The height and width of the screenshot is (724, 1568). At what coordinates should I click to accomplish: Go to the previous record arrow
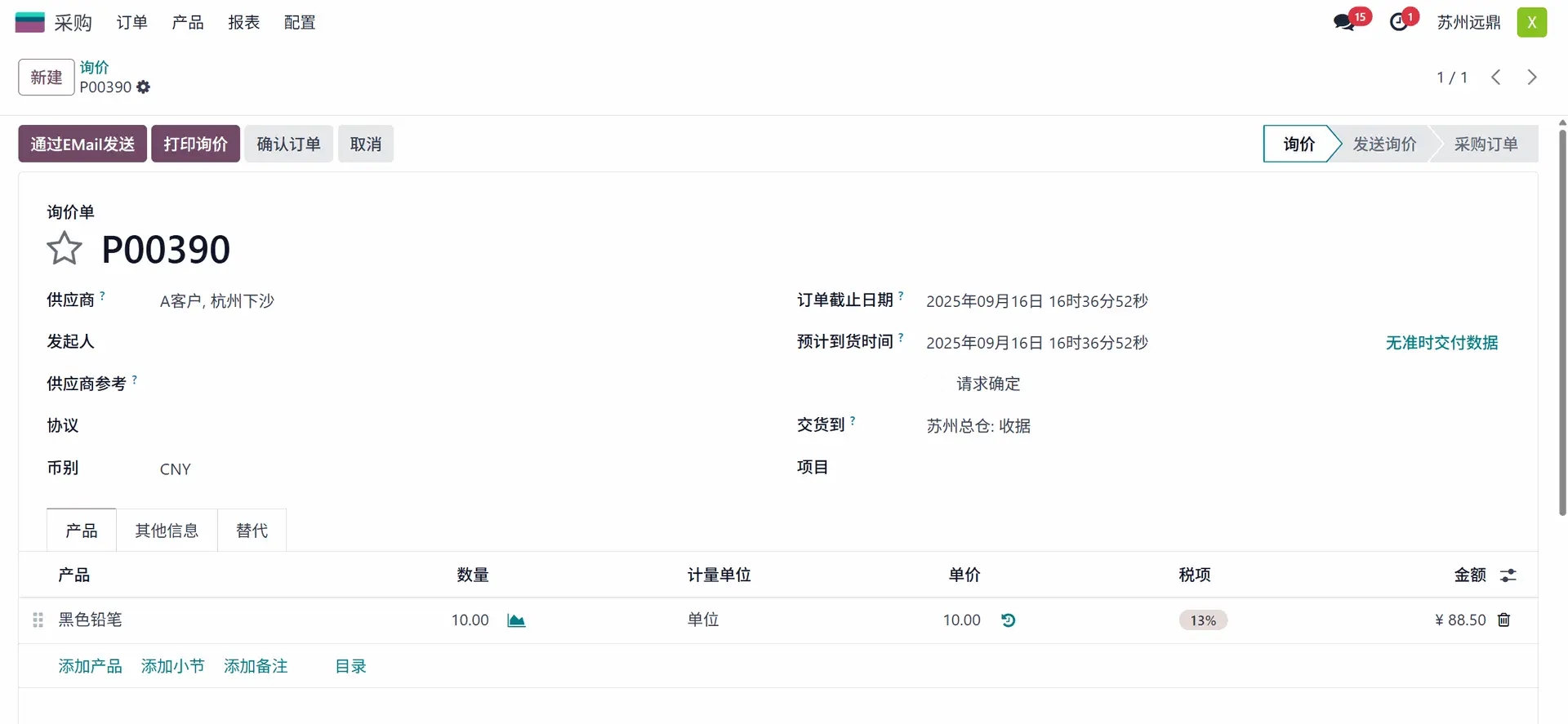coord(1496,78)
